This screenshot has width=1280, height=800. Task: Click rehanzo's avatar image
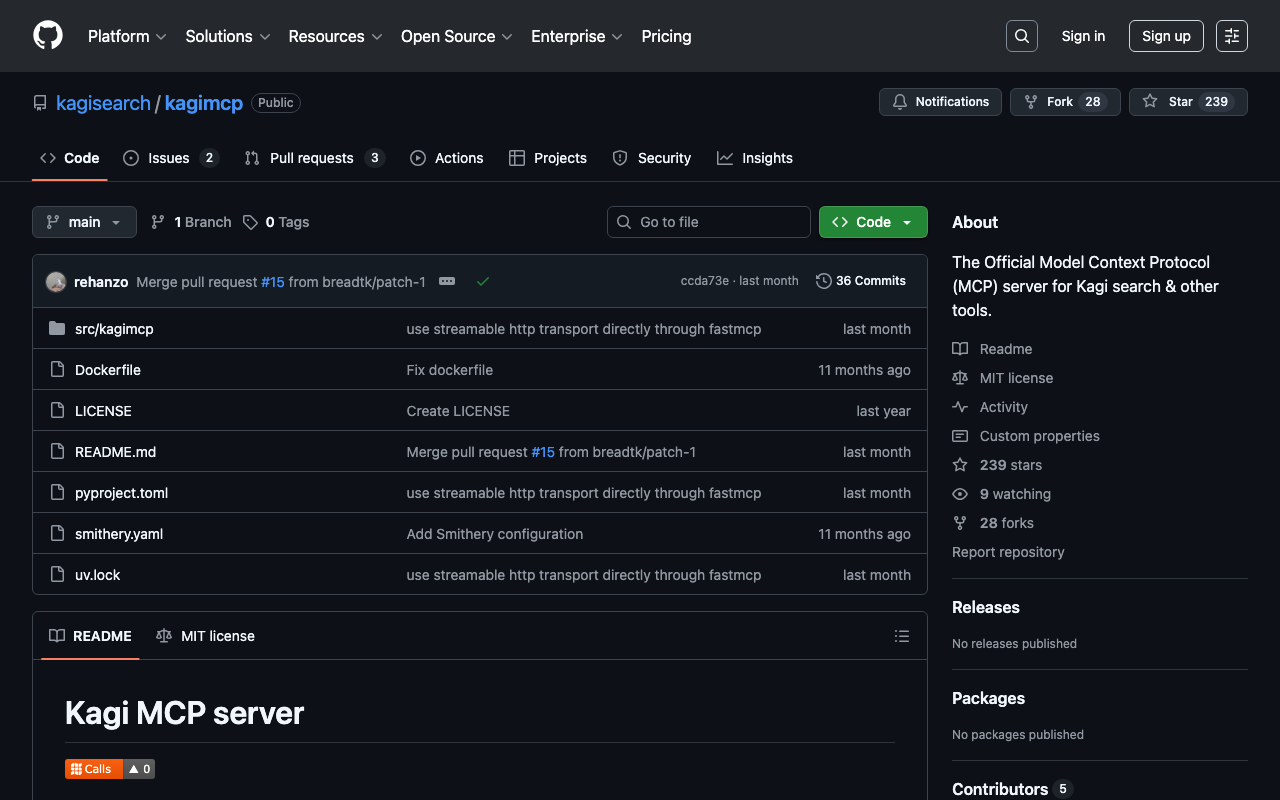(56, 282)
